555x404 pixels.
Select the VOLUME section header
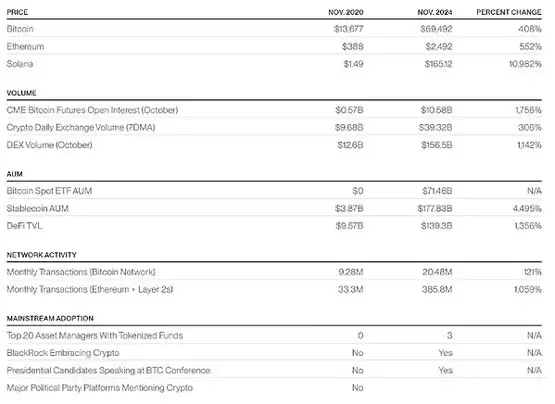point(21,93)
